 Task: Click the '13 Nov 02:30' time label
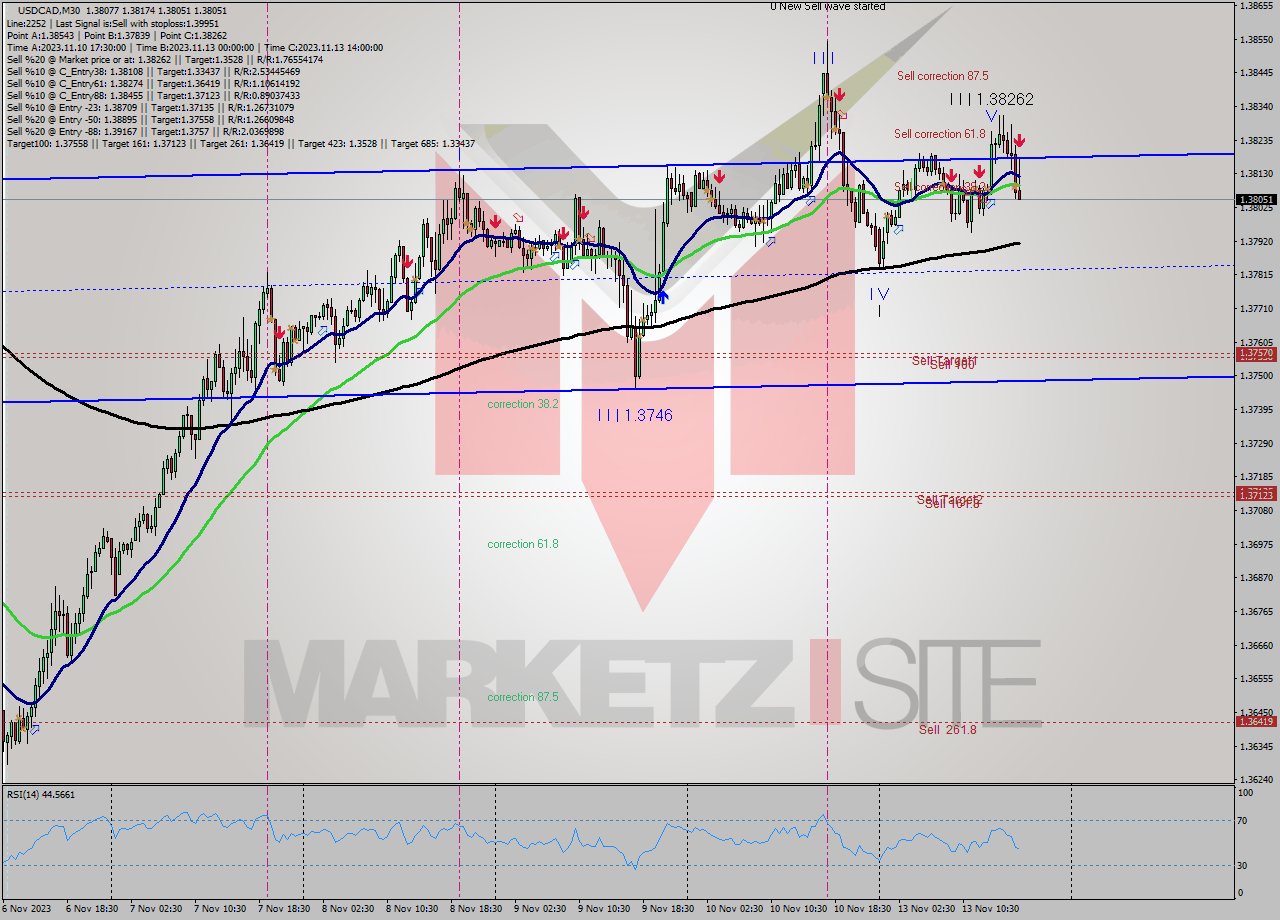[x=925, y=909]
